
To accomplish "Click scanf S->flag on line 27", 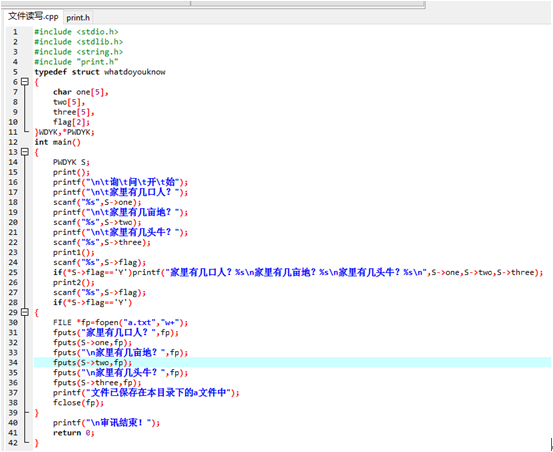I will (99, 292).
